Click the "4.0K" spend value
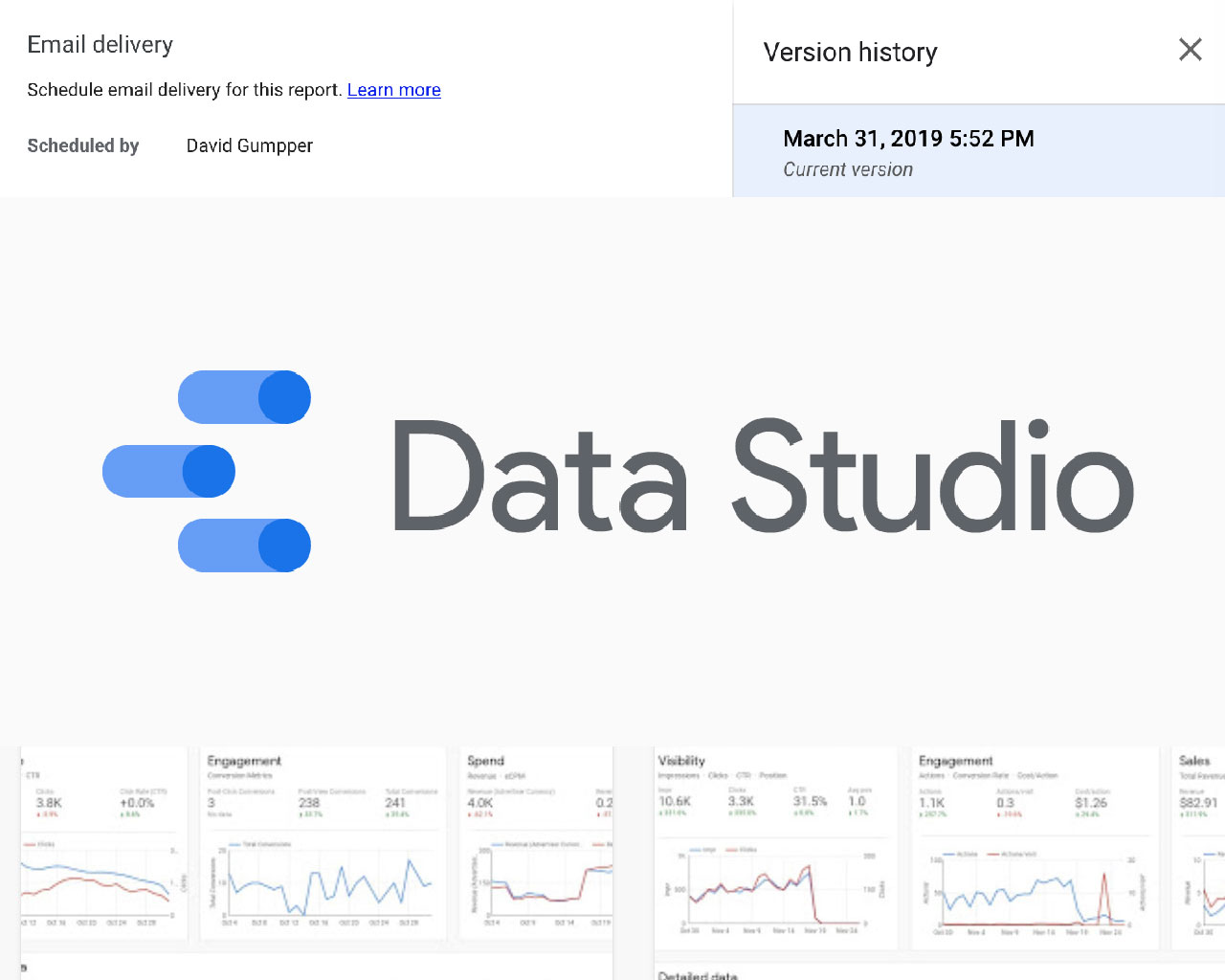 click(x=480, y=803)
